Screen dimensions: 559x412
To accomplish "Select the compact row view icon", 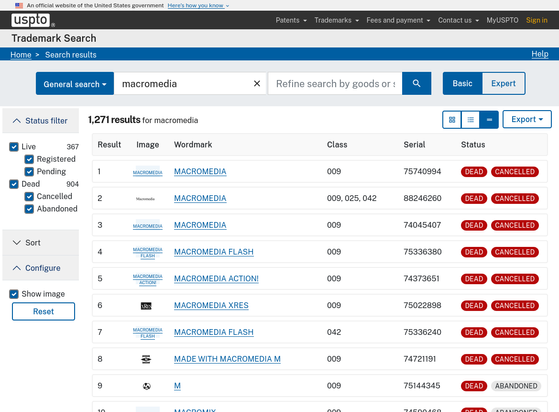I will pyautogui.click(x=489, y=120).
